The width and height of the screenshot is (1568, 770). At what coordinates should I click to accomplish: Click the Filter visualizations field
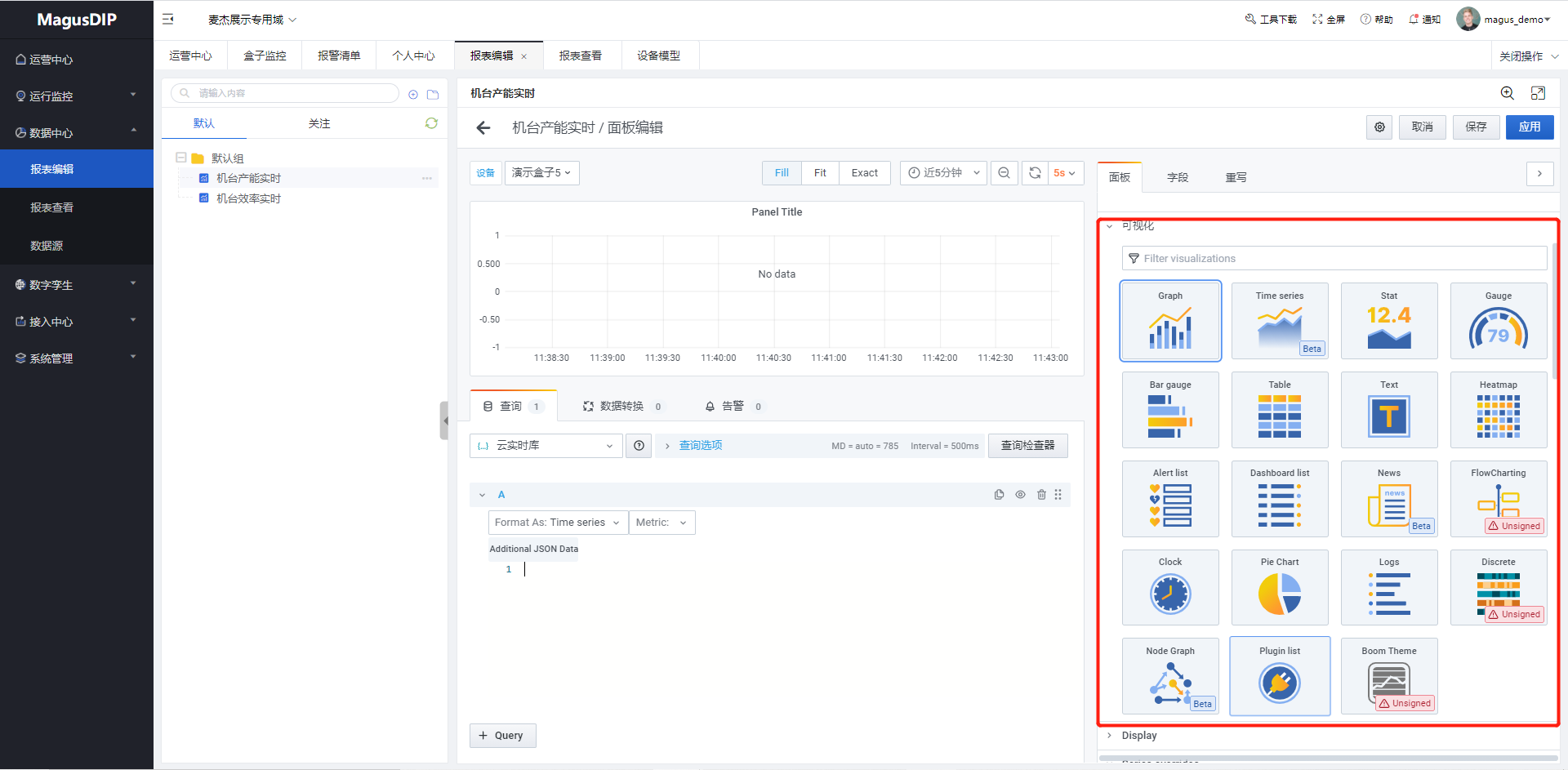tap(1334, 259)
